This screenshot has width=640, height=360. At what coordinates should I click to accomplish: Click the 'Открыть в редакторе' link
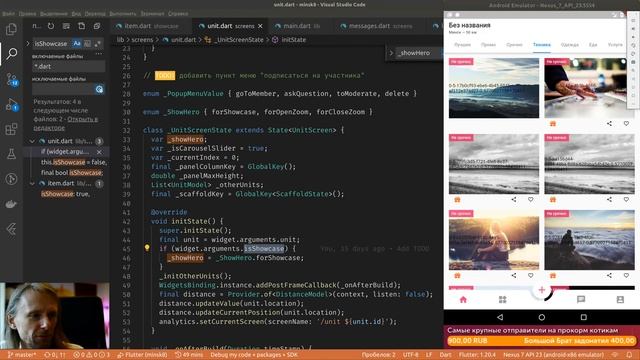tap(65, 123)
